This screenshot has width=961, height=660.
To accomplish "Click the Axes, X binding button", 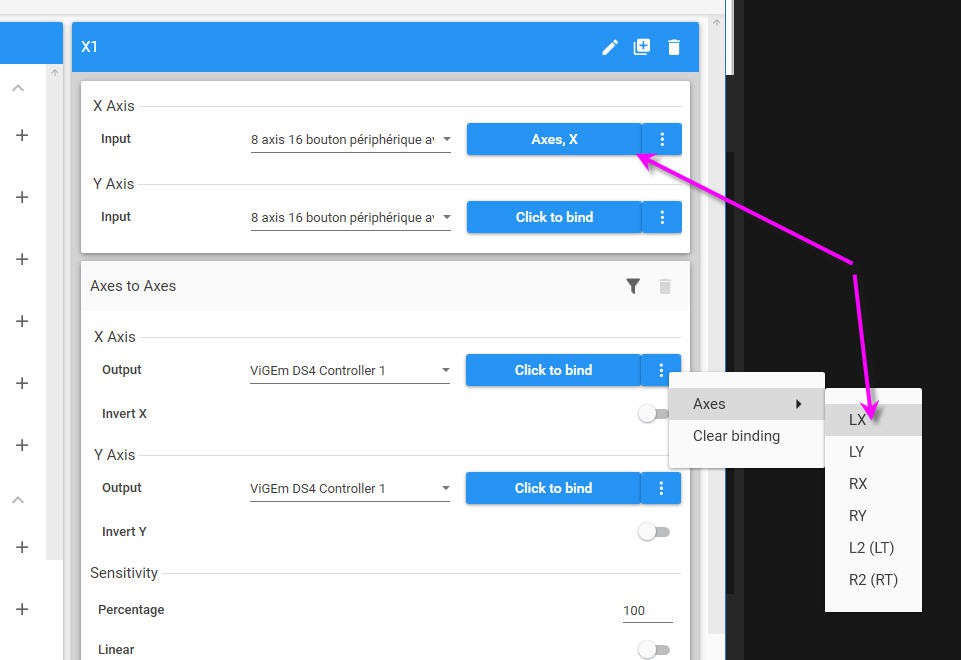I will click(554, 140).
